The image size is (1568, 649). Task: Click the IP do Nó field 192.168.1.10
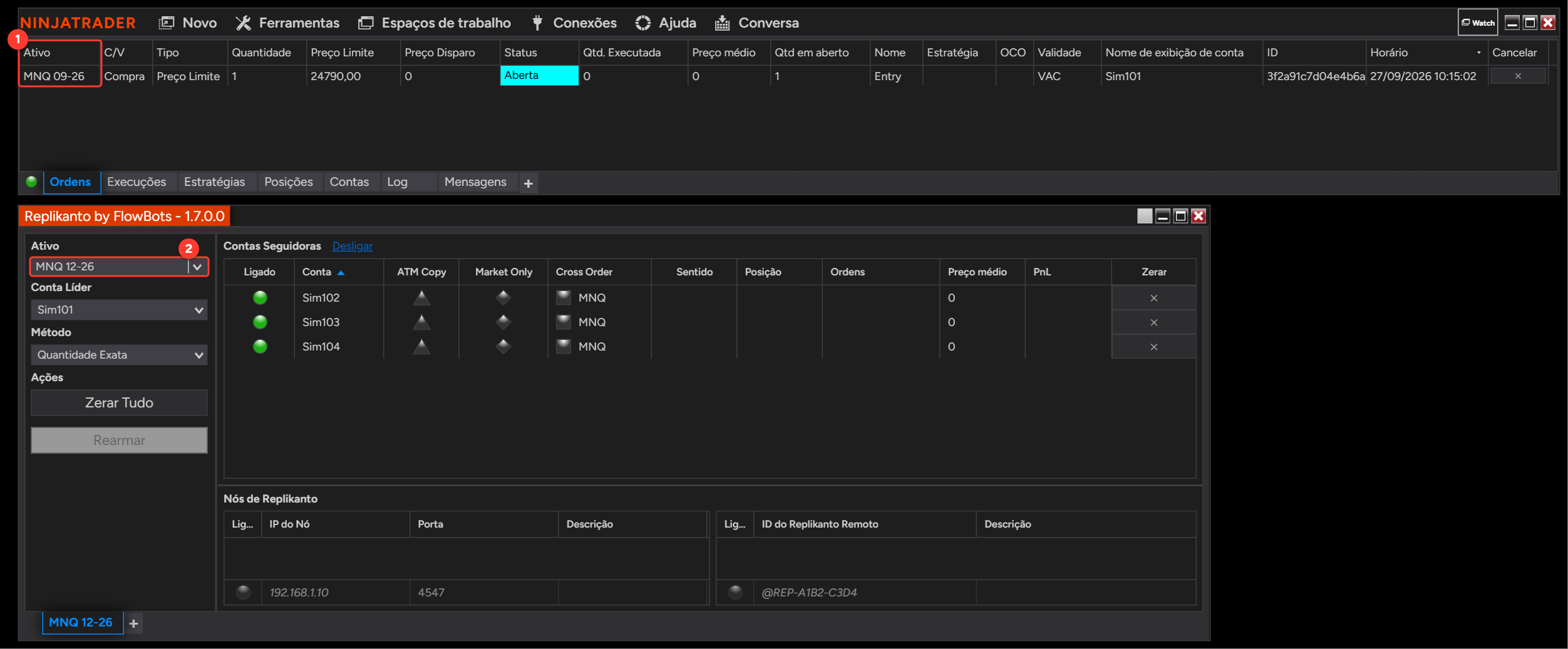(336, 593)
